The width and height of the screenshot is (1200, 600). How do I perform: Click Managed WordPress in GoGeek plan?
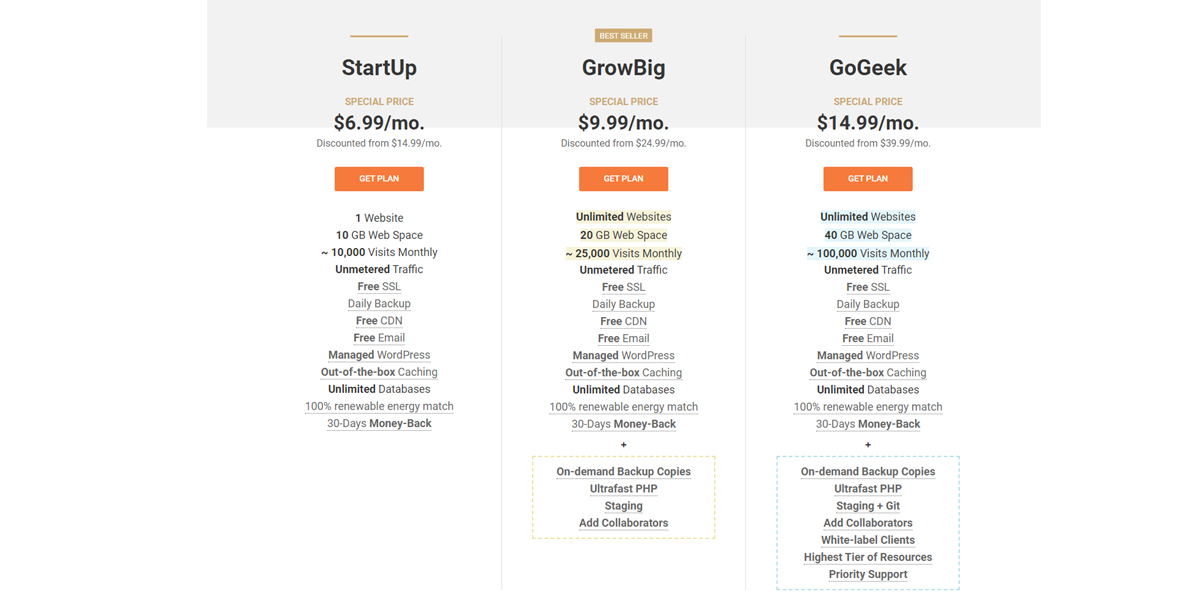pyautogui.click(x=868, y=356)
